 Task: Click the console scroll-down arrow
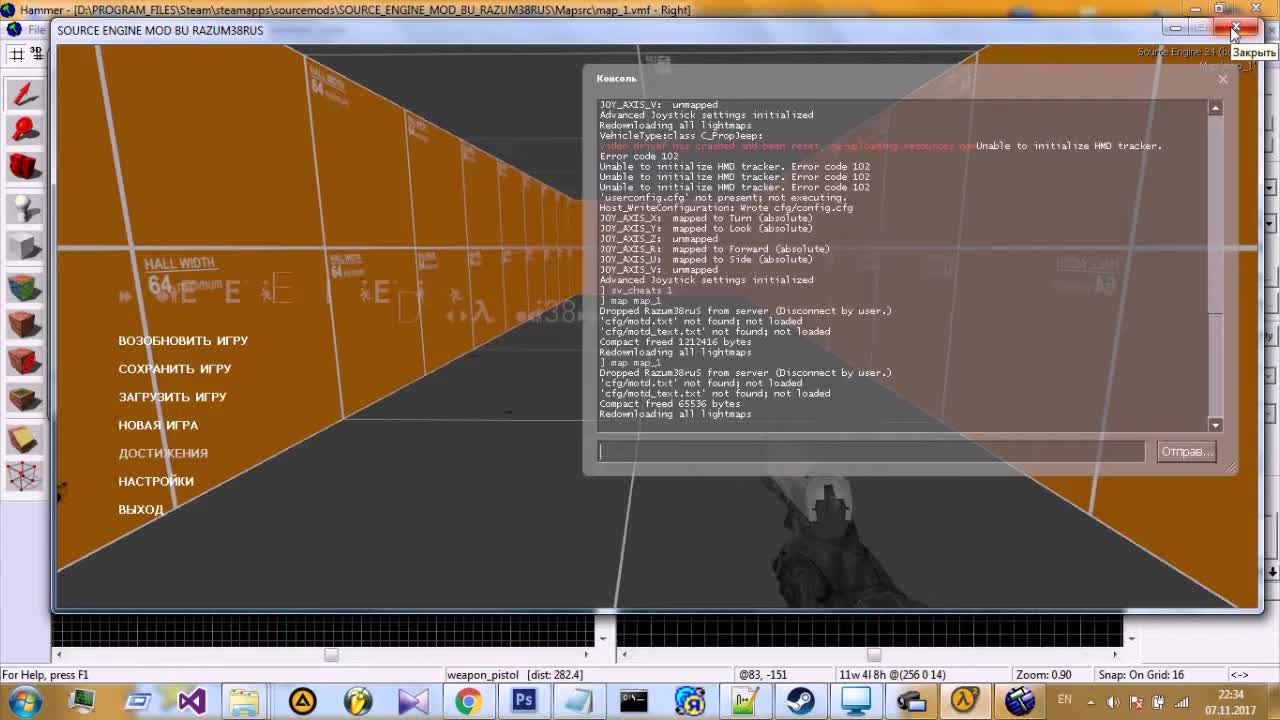pos(1215,425)
